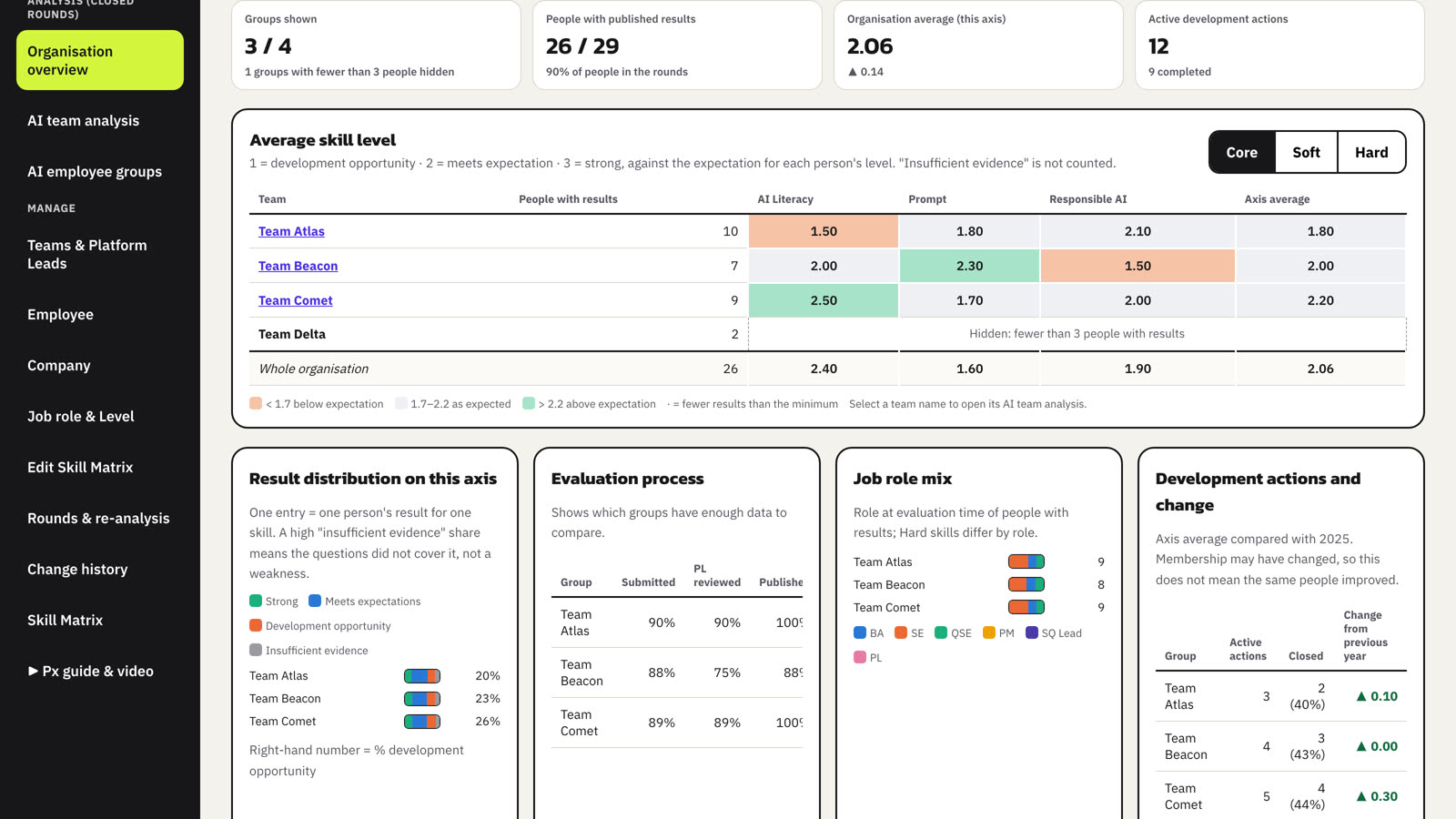Click Team Comet axis average 2.20
The width and height of the screenshot is (1456, 819).
coord(1320,300)
